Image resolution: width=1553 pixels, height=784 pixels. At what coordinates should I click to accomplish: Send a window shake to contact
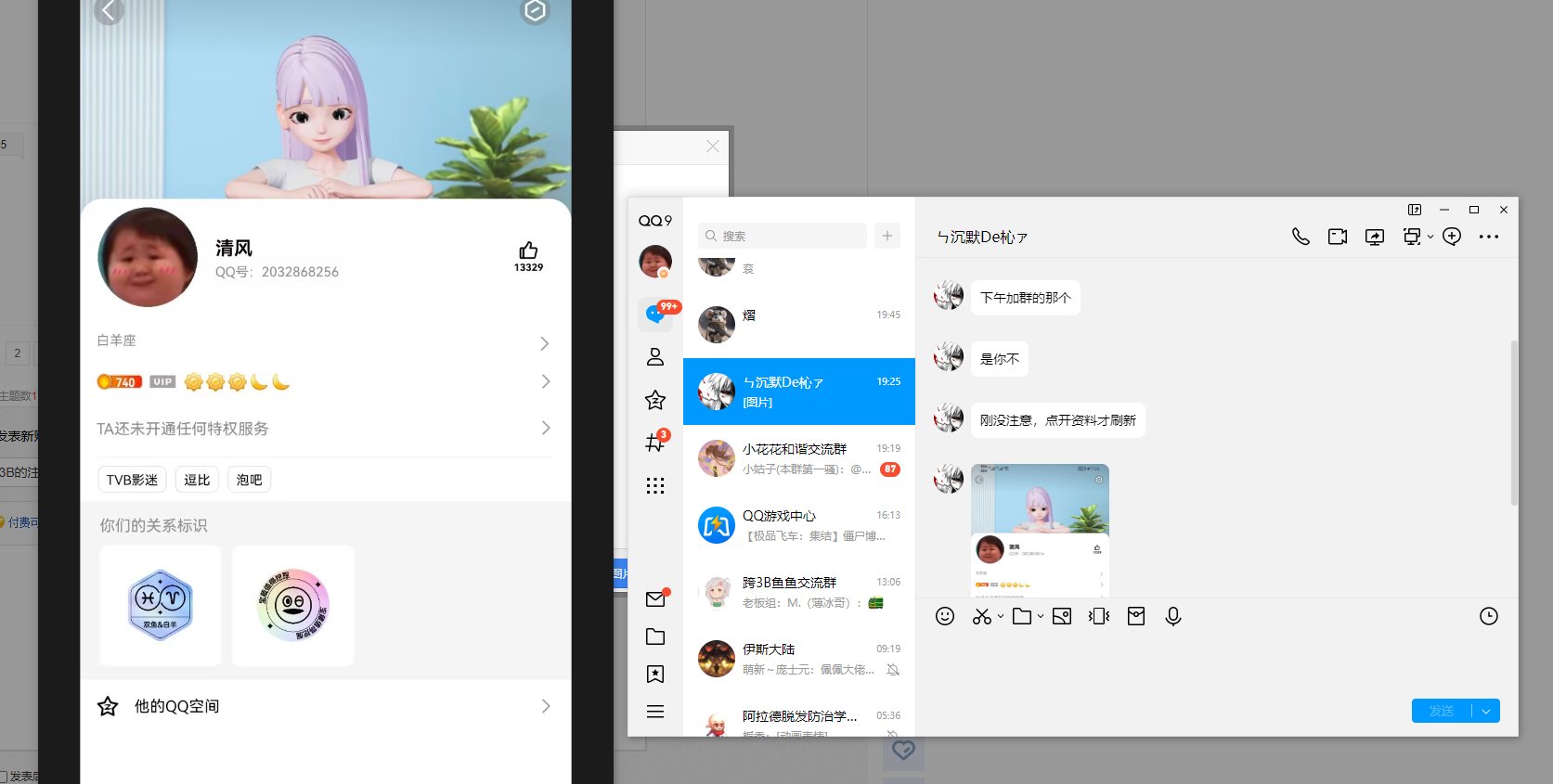point(1099,616)
